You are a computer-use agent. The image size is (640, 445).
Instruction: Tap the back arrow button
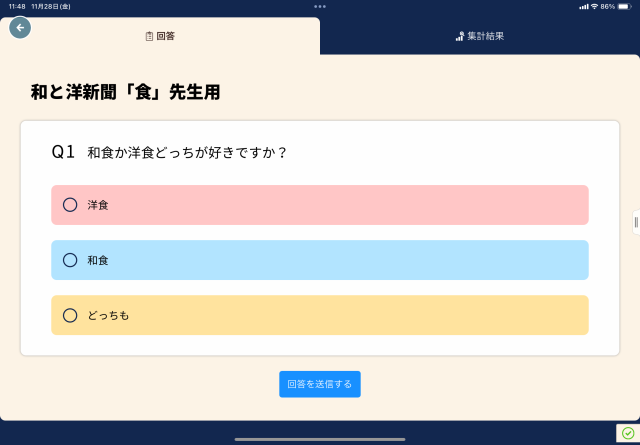click(20, 28)
